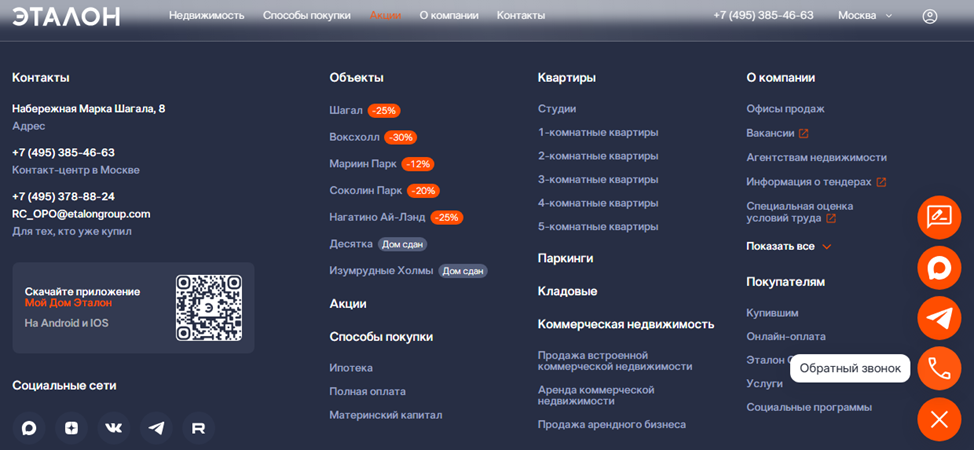Open the Кладовые section heading
The image size is (974, 450).
[568, 292]
